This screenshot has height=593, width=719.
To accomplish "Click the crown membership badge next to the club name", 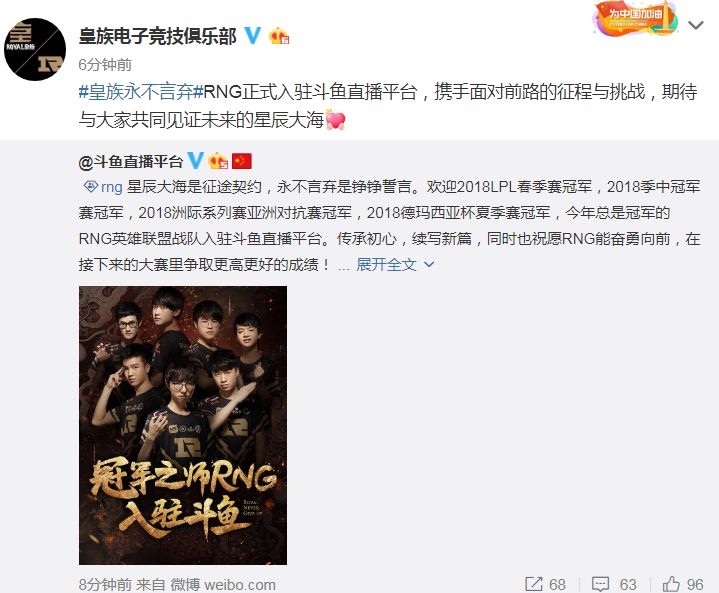I will click(279, 36).
